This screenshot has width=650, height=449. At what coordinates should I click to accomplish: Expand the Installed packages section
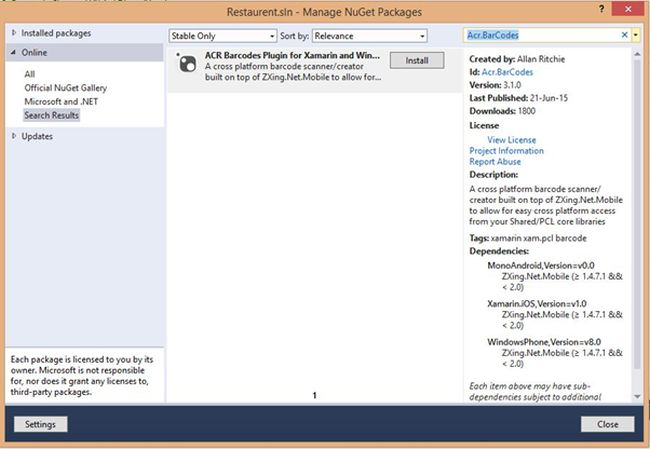[x=14, y=33]
